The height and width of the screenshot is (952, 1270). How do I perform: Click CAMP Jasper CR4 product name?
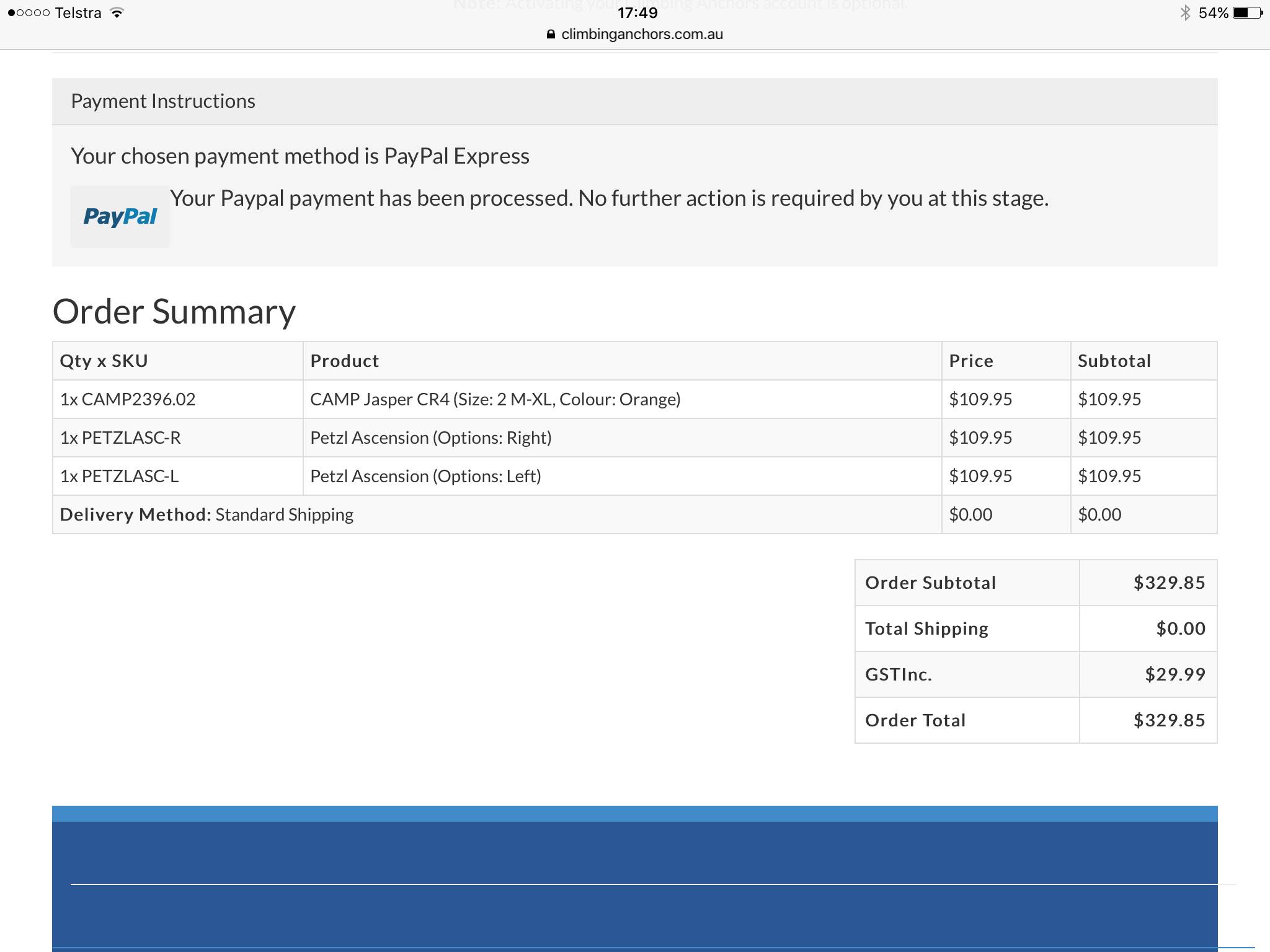pyautogui.click(x=495, y=399)
